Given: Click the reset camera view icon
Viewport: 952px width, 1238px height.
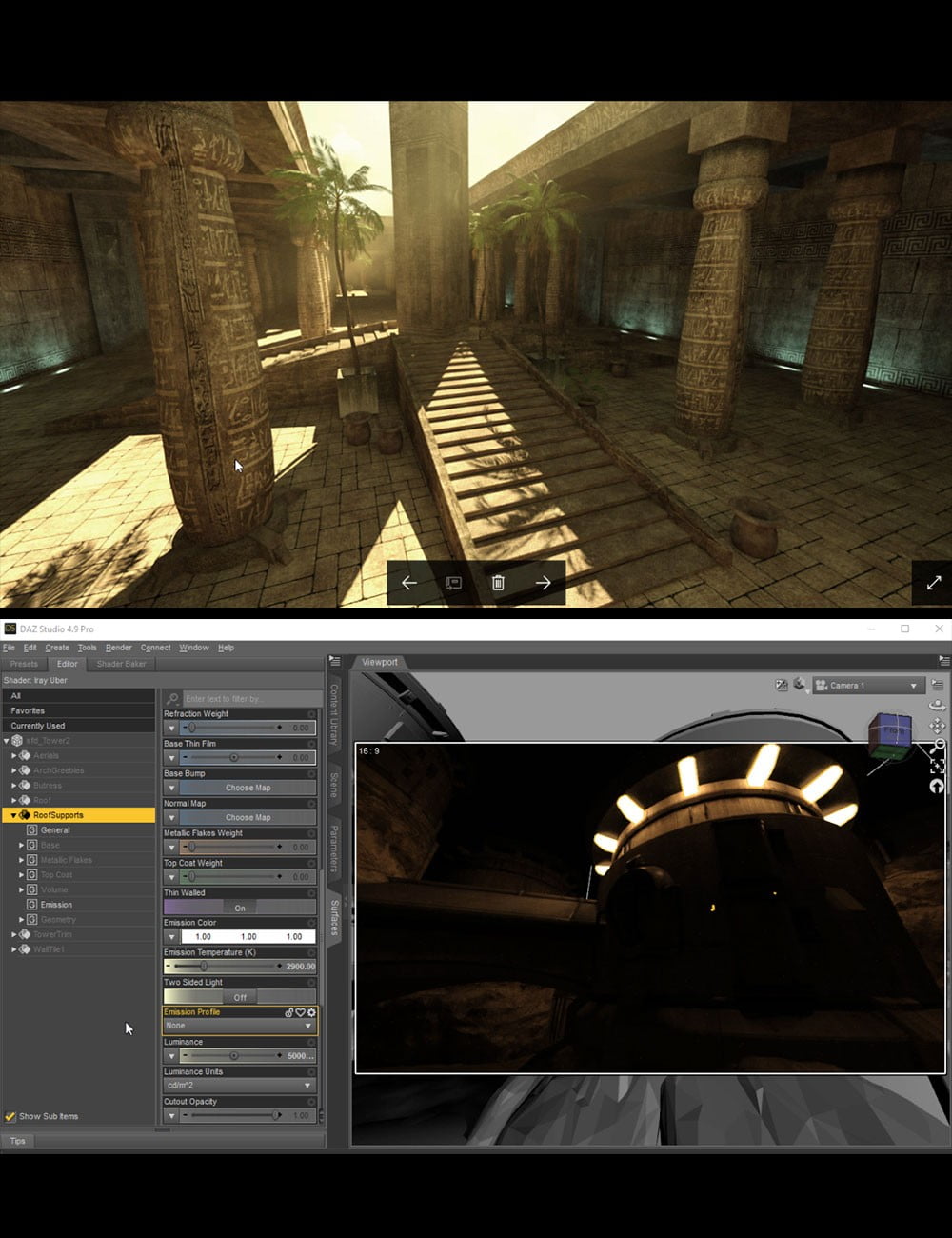Looking at the screenshot, I should (937, 786).
